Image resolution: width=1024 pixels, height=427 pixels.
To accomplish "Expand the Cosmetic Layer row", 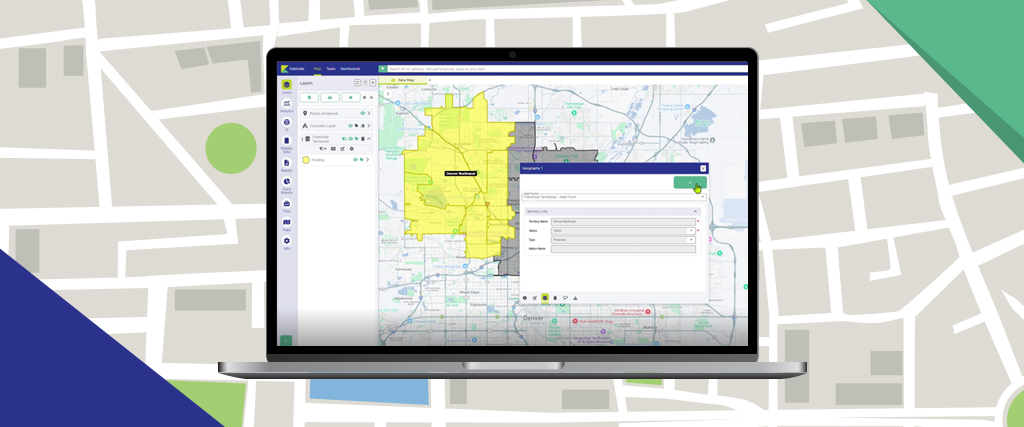I will click(369, 125).
